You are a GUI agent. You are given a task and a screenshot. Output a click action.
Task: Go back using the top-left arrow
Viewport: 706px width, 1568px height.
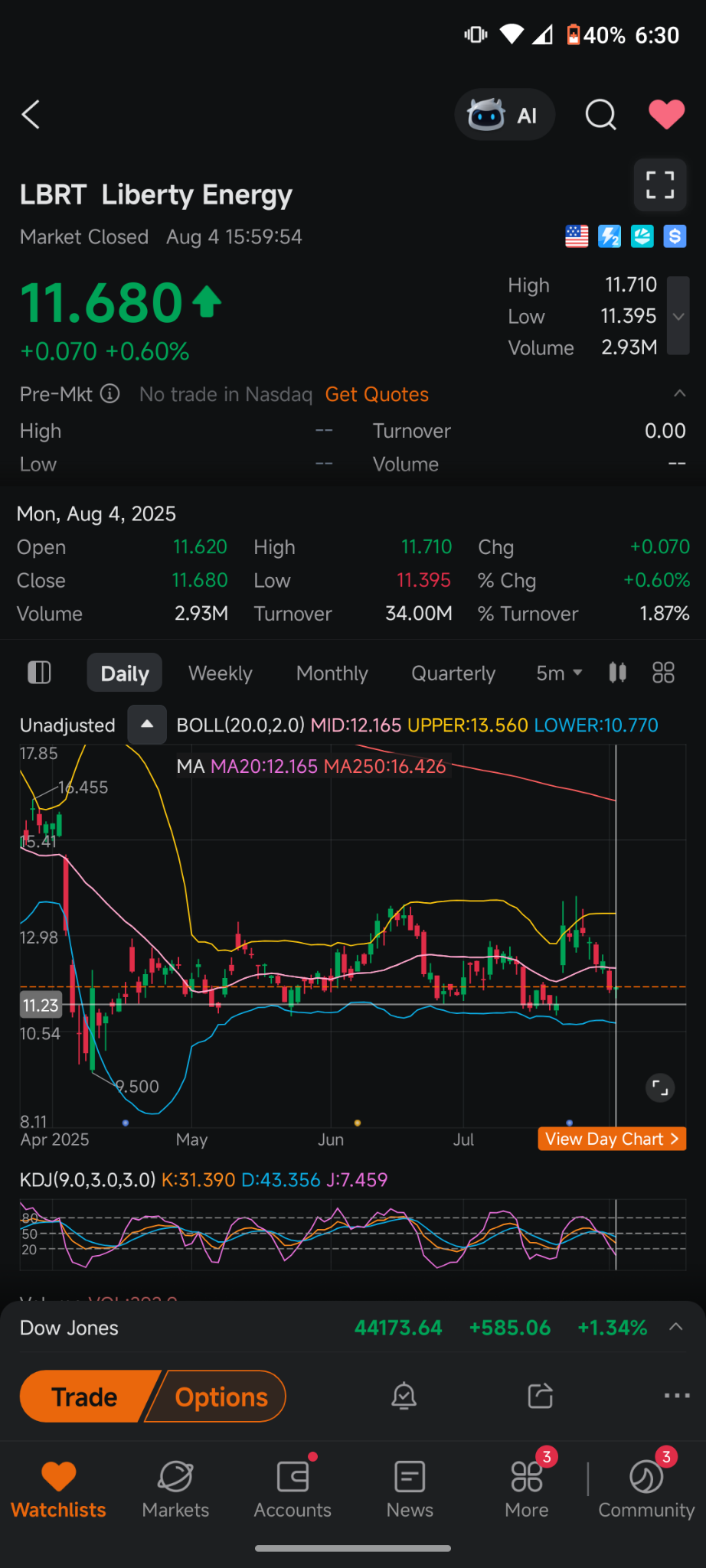tap(31, 115)
